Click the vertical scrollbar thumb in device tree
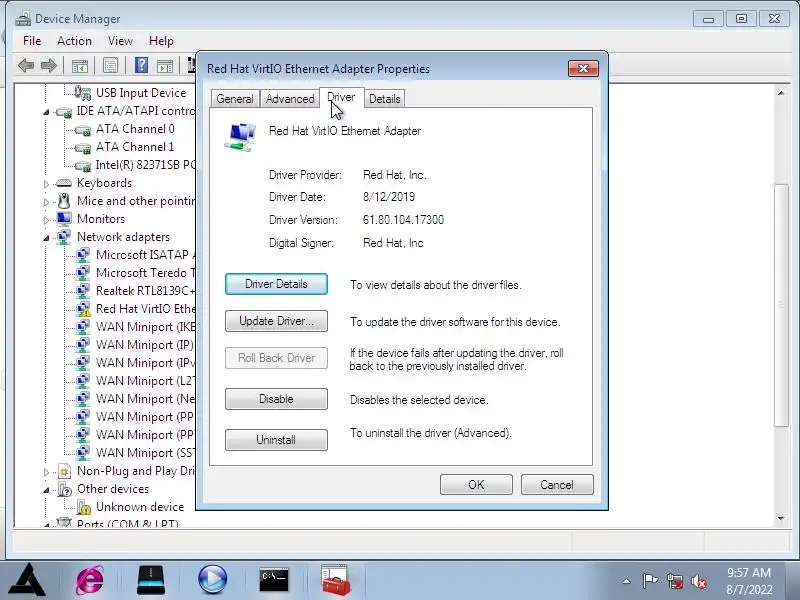 (x=781, y=305)
